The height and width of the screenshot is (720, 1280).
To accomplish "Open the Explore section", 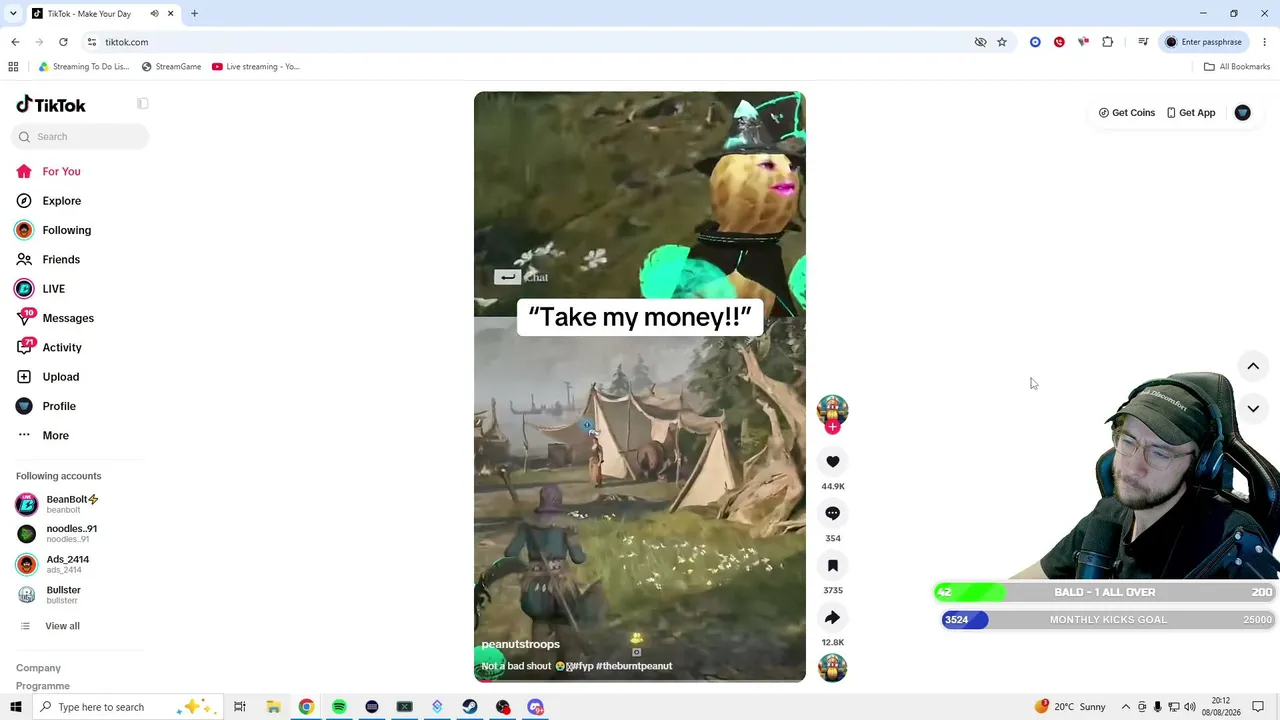I will (48, 201).
